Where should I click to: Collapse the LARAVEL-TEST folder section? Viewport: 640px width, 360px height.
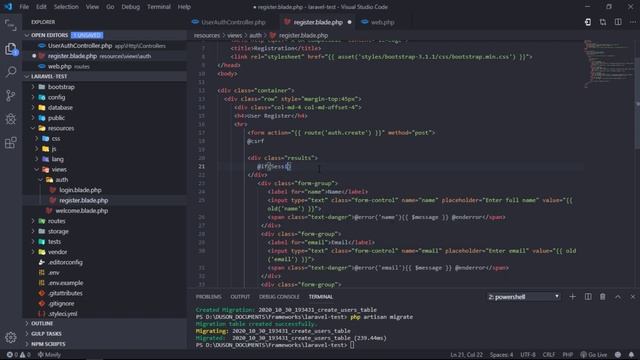[x=105, y=76]
